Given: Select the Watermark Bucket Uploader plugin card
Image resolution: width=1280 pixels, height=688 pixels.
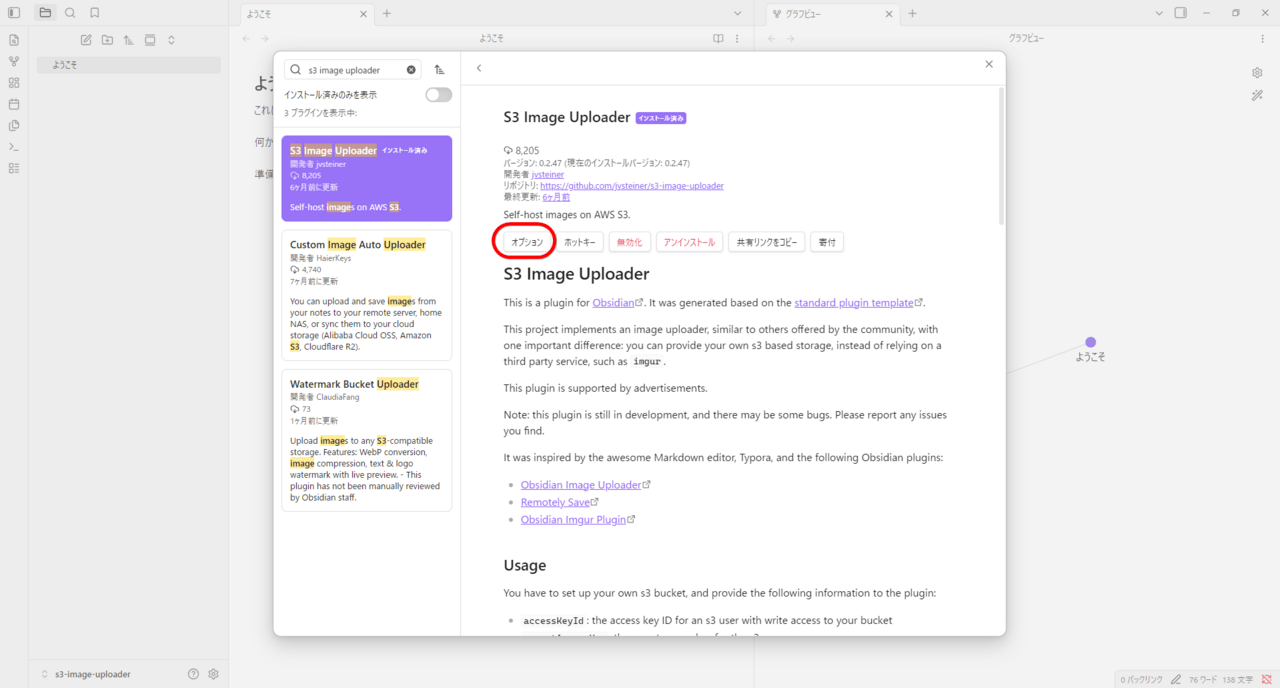Looking at the screenshot, I should (367, 441).
